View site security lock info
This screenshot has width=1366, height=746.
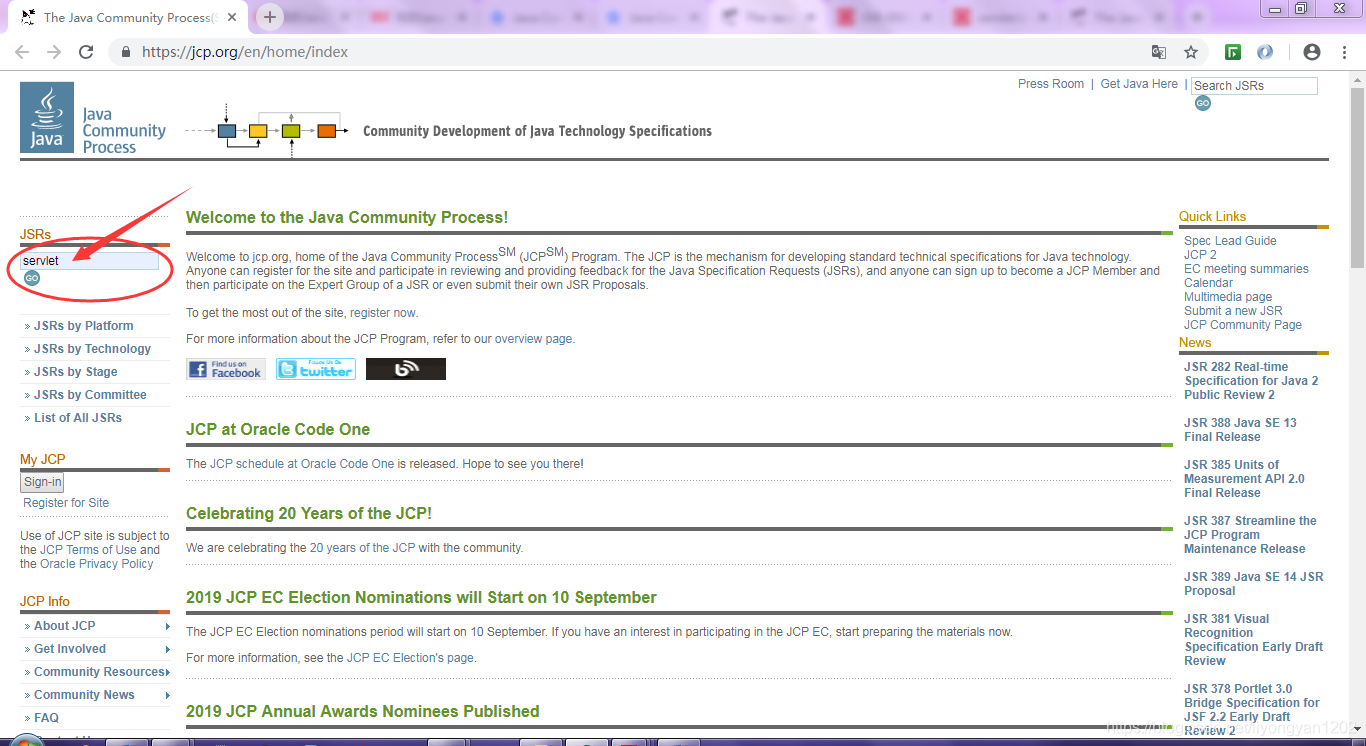125,52
